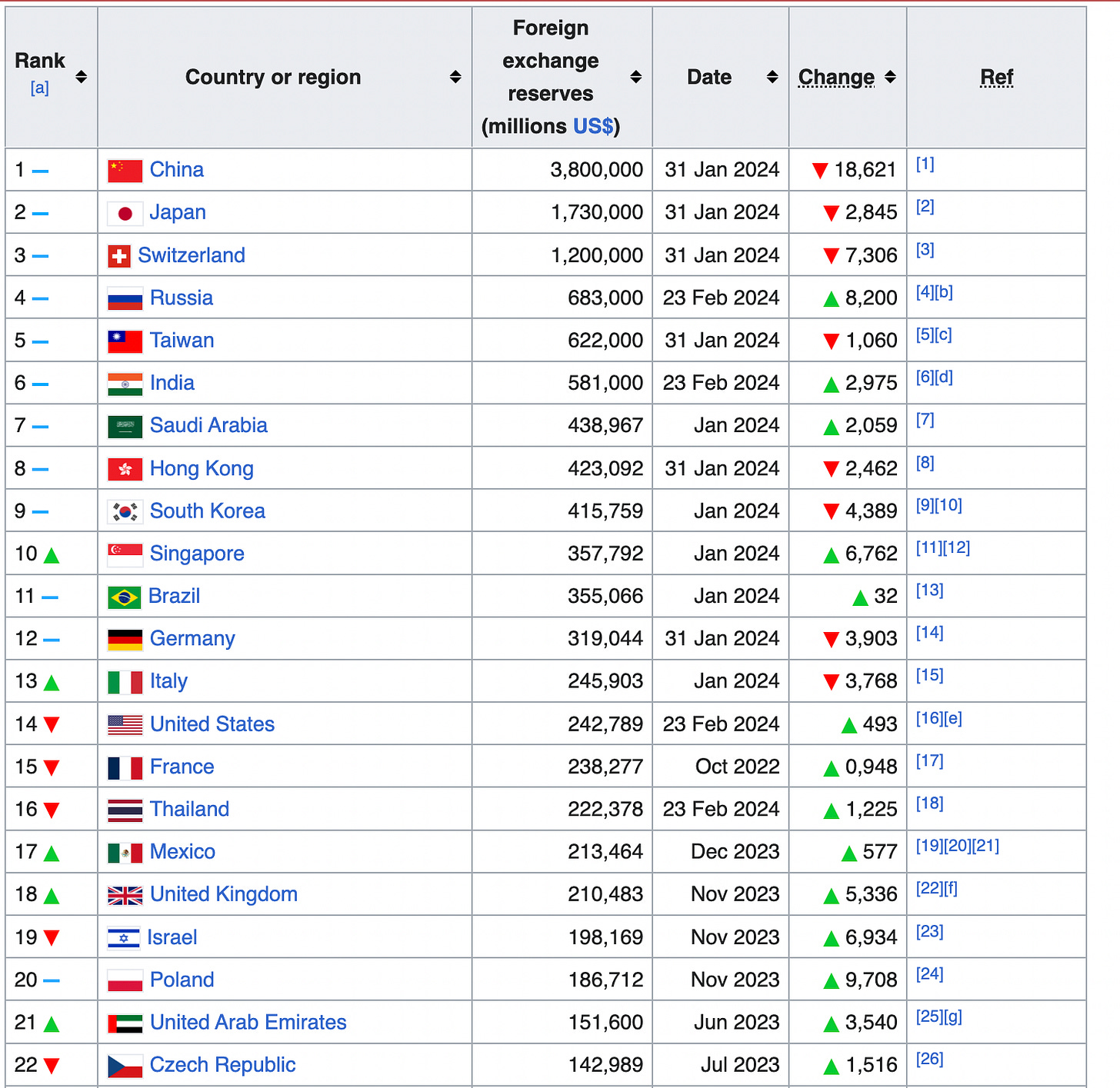This screenshot has width=1120, height=1088.
Task: Sort table by Rank column arrows
Action: tap(81, 77)
